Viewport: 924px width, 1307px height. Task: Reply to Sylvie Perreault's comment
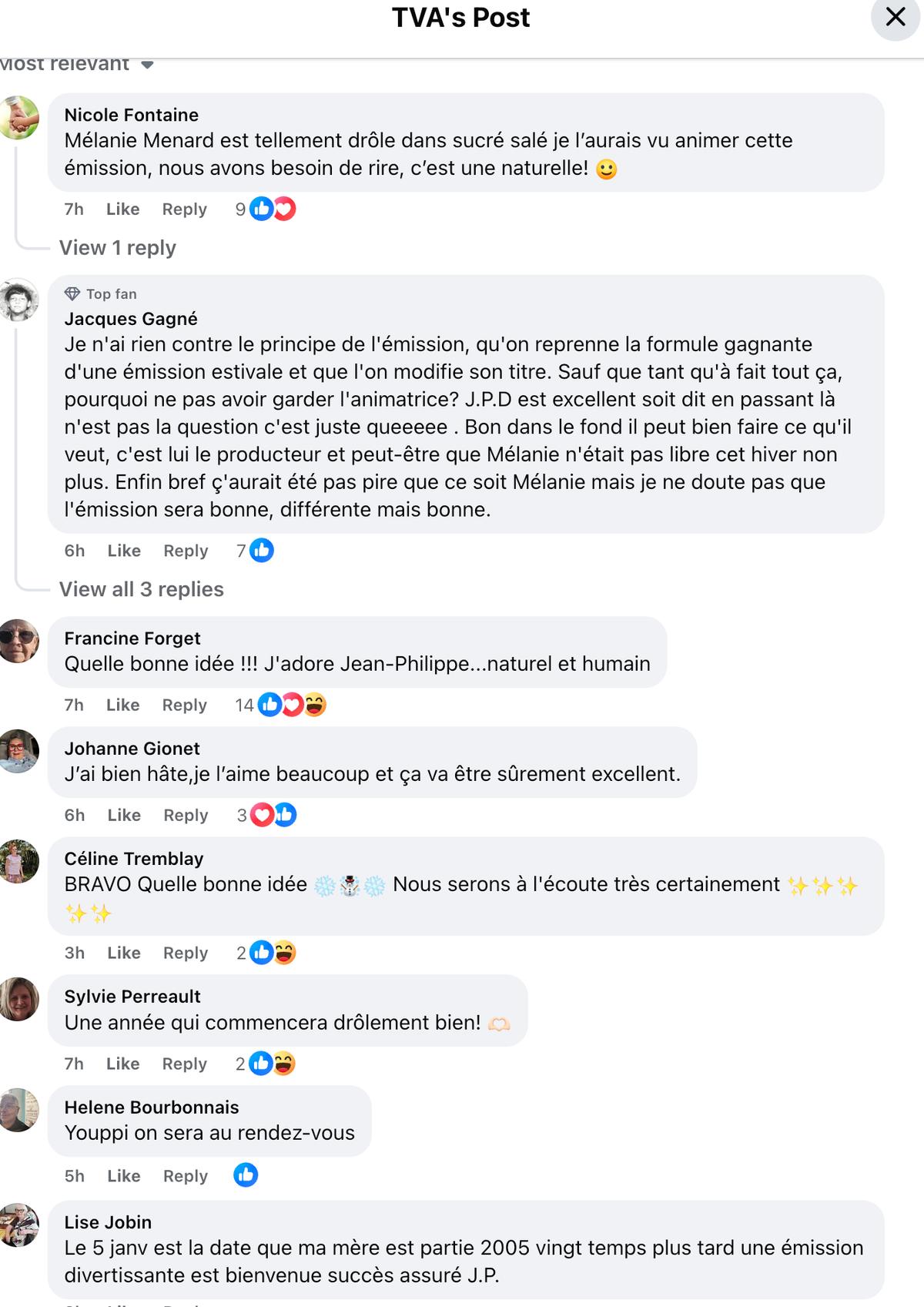pyautogui.click(x=184, y=1064)
